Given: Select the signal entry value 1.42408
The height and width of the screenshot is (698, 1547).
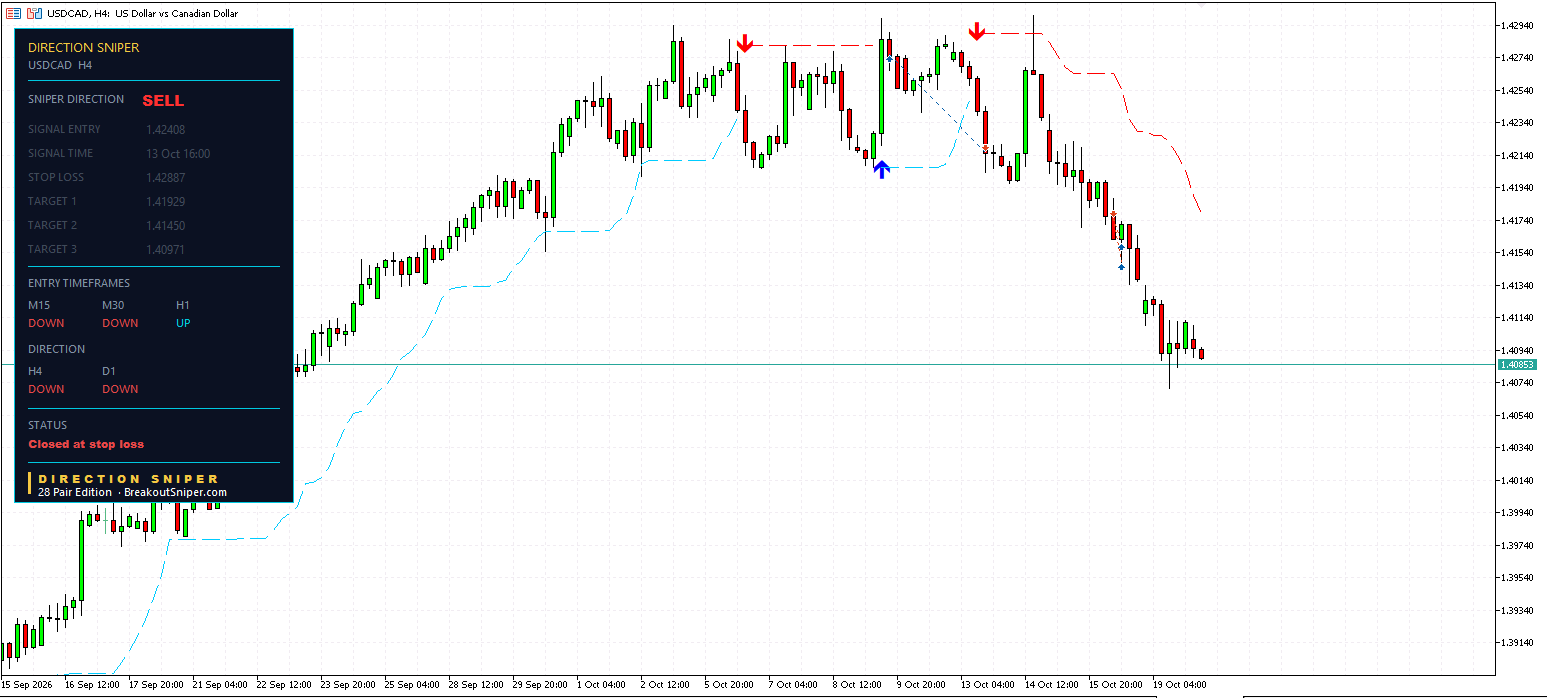Looking at the screenshot, I should click(165, 129).
